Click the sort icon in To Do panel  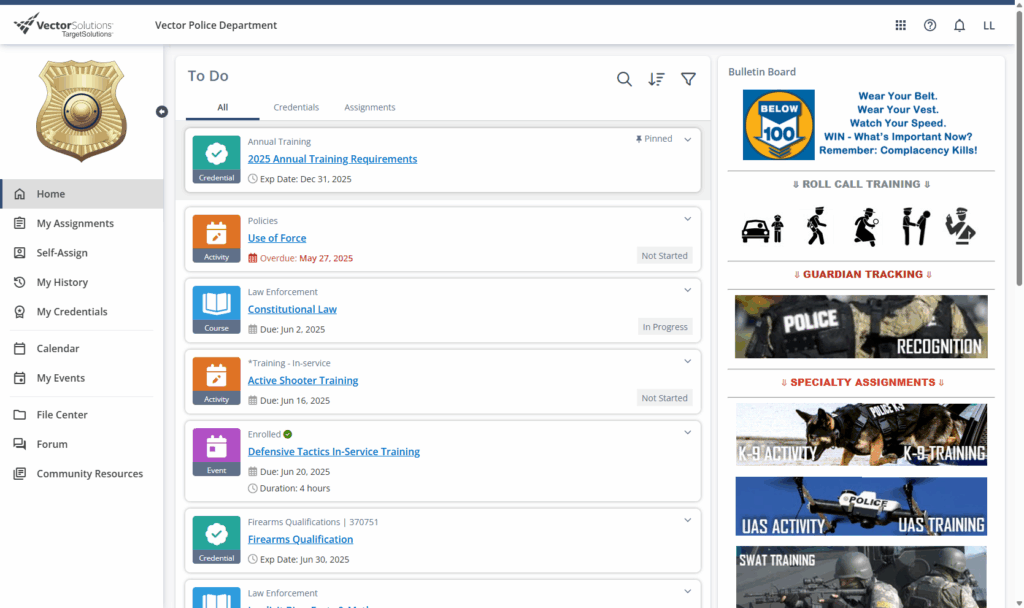pyautogui.click(x=656, y=79)
